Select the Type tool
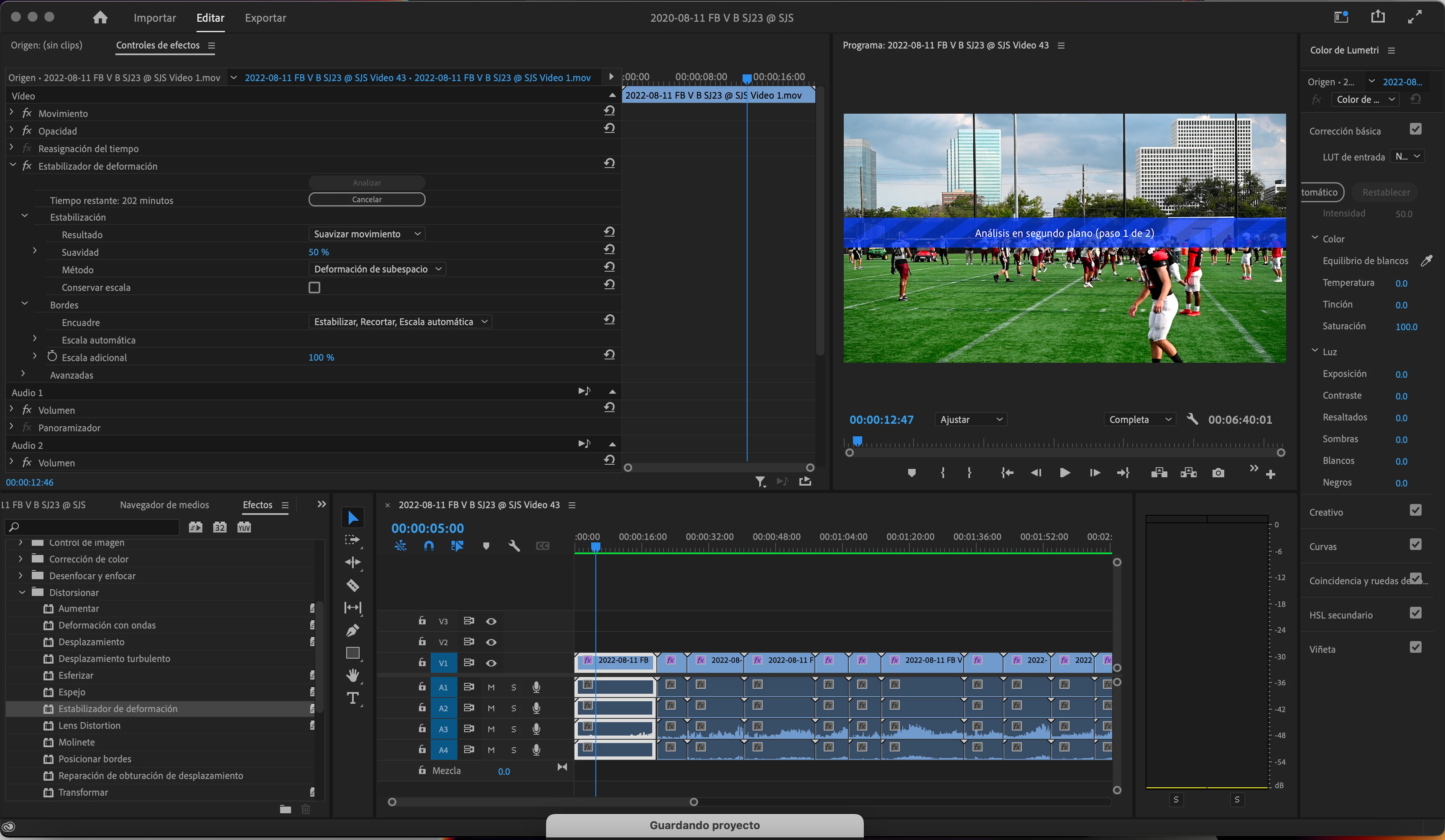This screenshot has width=1445, height=840. tap(352, 698)
